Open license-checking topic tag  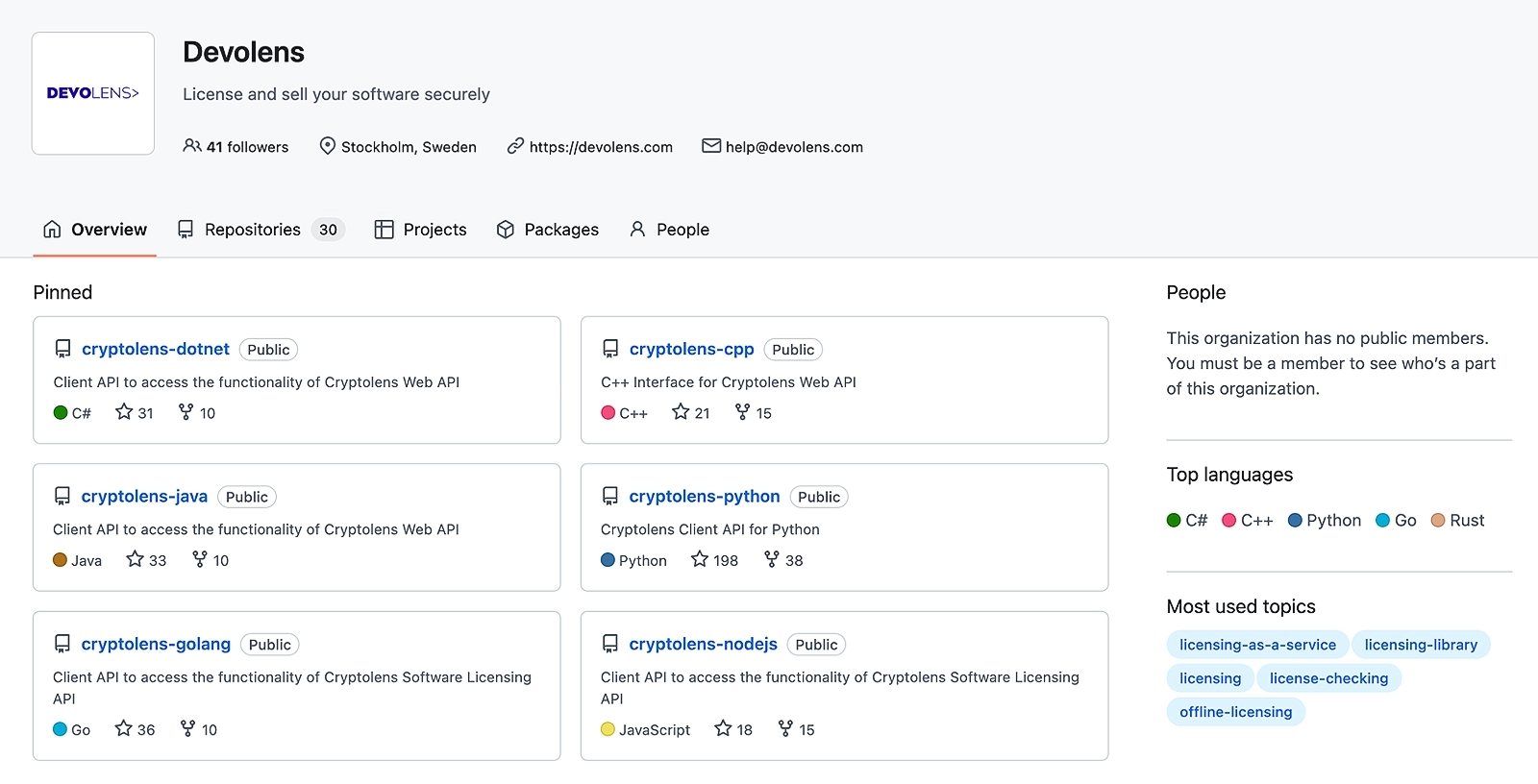[x=1328, y=678]
